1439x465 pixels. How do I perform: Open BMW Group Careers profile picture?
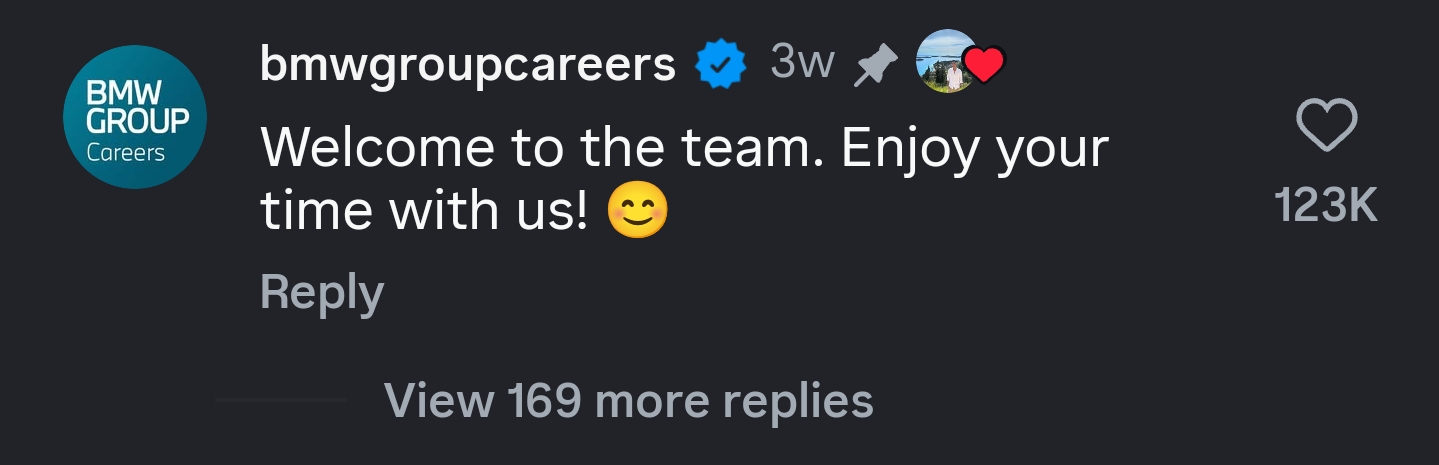pos(134,117)
